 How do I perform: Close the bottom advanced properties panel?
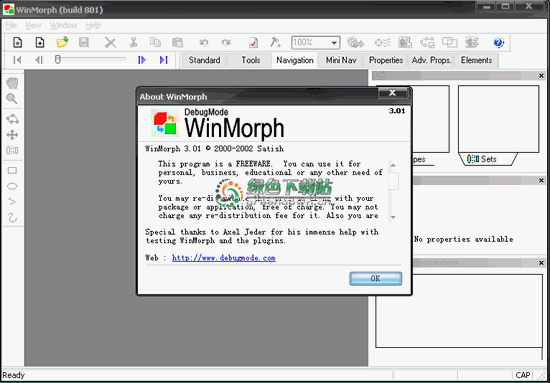pos(541,263)
